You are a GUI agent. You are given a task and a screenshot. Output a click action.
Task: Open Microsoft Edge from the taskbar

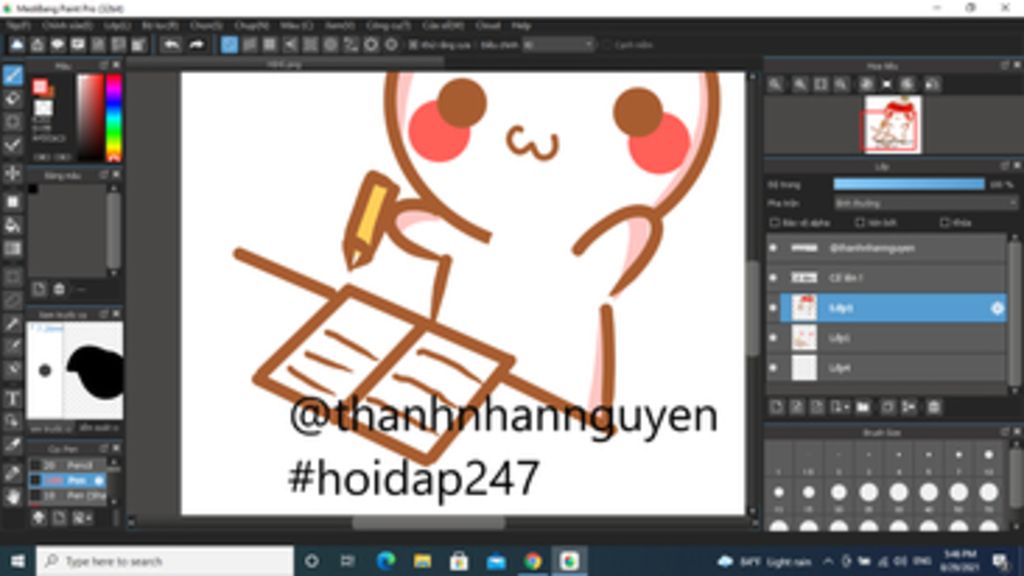(x=386, y=561)
